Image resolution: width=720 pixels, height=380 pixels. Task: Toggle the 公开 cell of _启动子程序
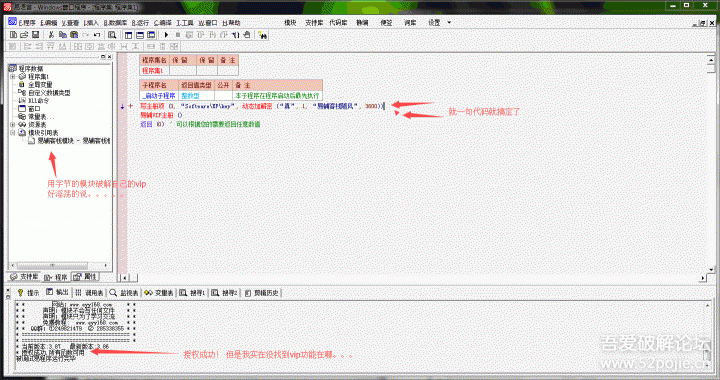[223, 95]
